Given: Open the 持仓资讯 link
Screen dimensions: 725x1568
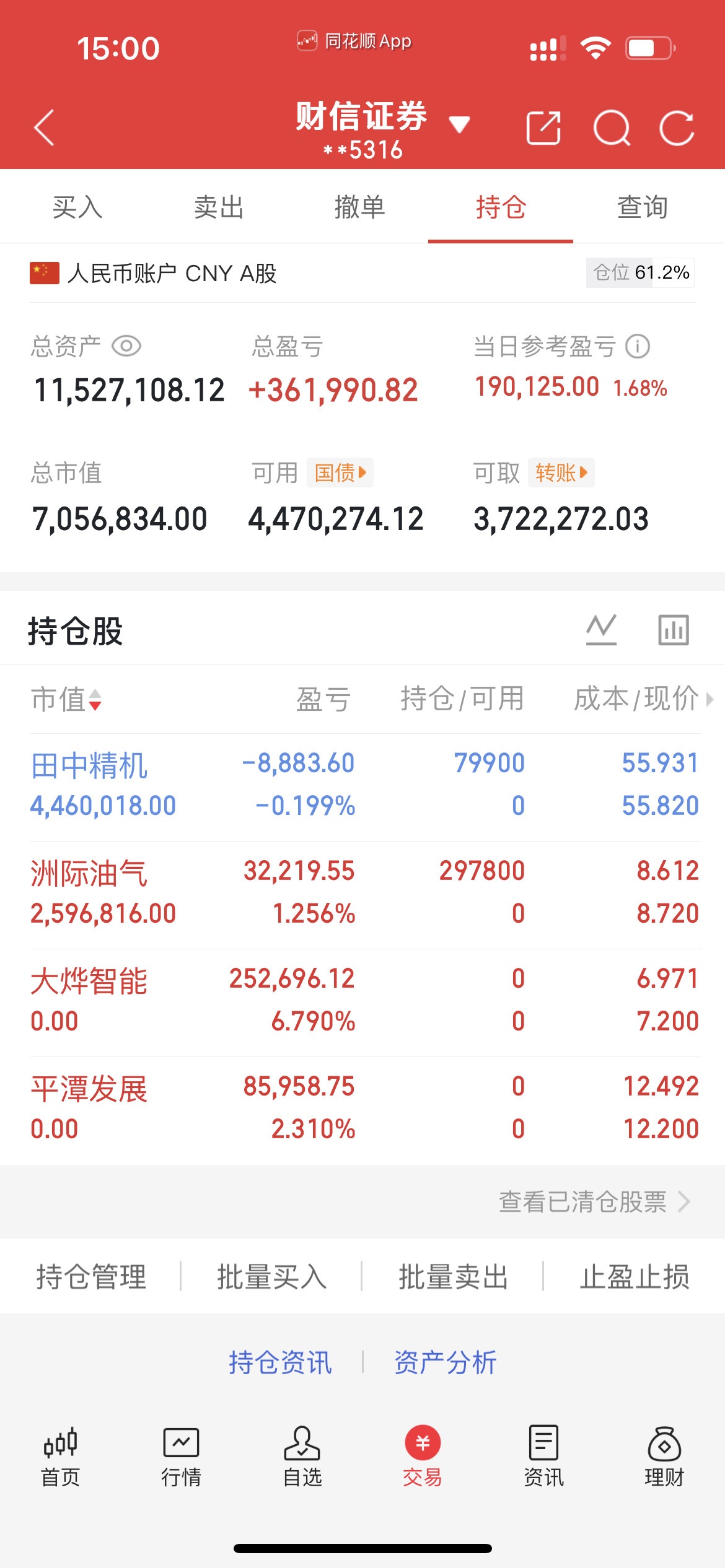Looking at the screenshot, I should (281, 1362).
